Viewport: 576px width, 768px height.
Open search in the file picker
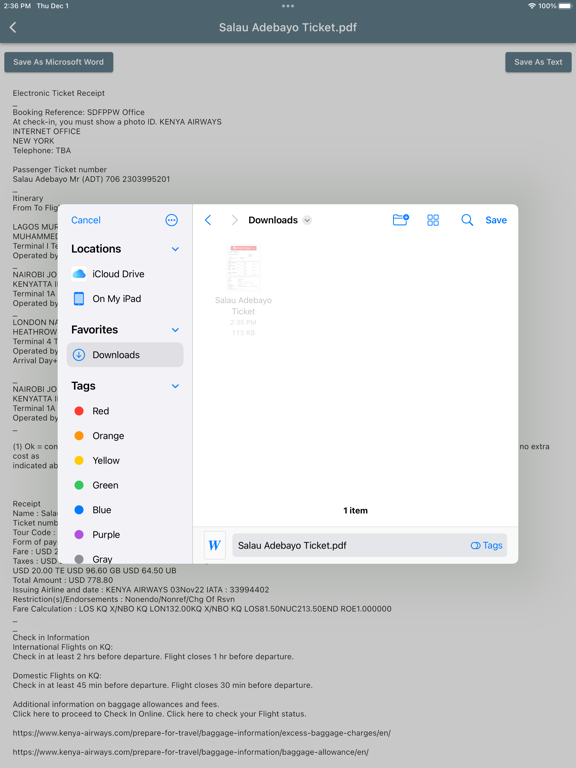point(467,220)
